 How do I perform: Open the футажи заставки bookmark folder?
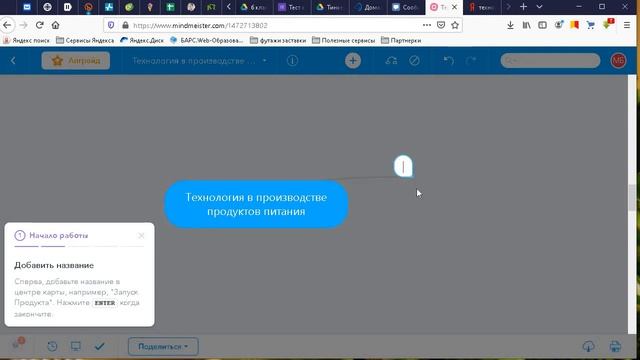click(x=278, y=40)
